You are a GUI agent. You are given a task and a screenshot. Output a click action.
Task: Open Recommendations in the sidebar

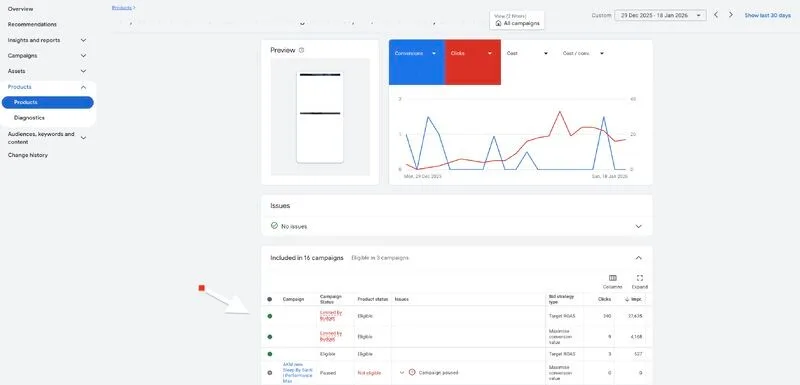[32, 24]
